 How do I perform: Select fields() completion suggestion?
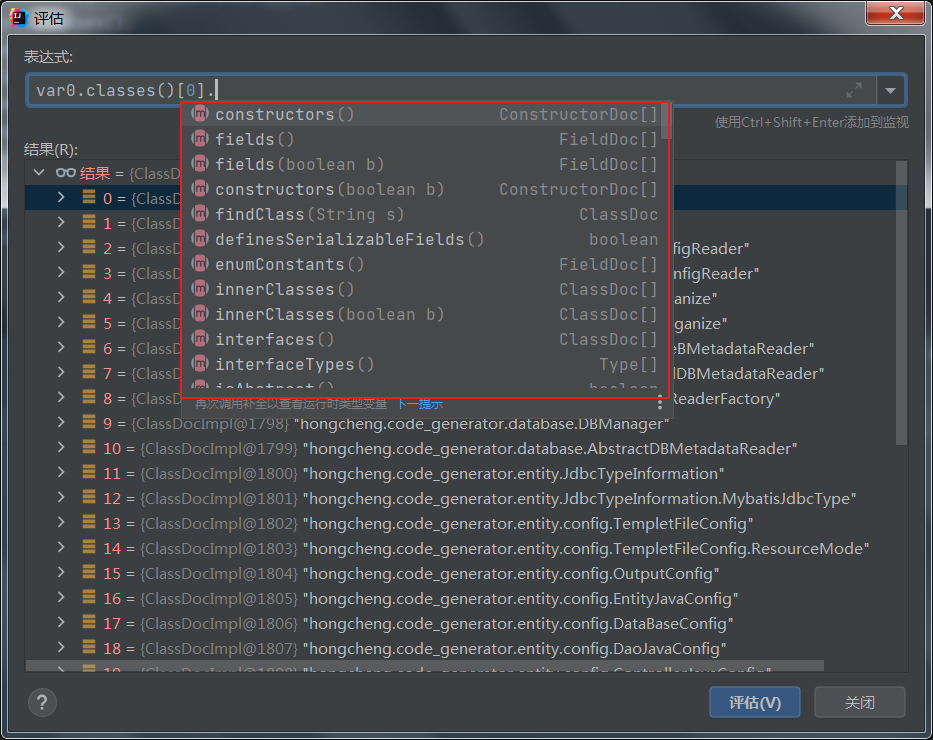pyautogui.click(x=425, y=139)
